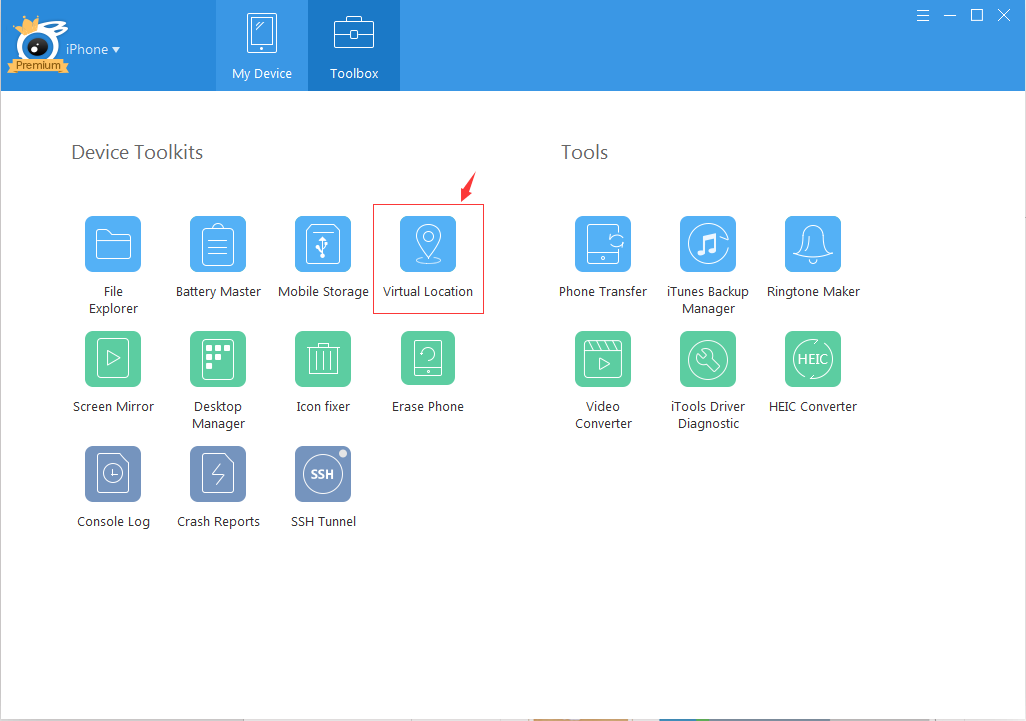Screen dimensions: 1026x721
Task: Maximize the iTools window
Action: pyautogui.click(x=977, y=16)
